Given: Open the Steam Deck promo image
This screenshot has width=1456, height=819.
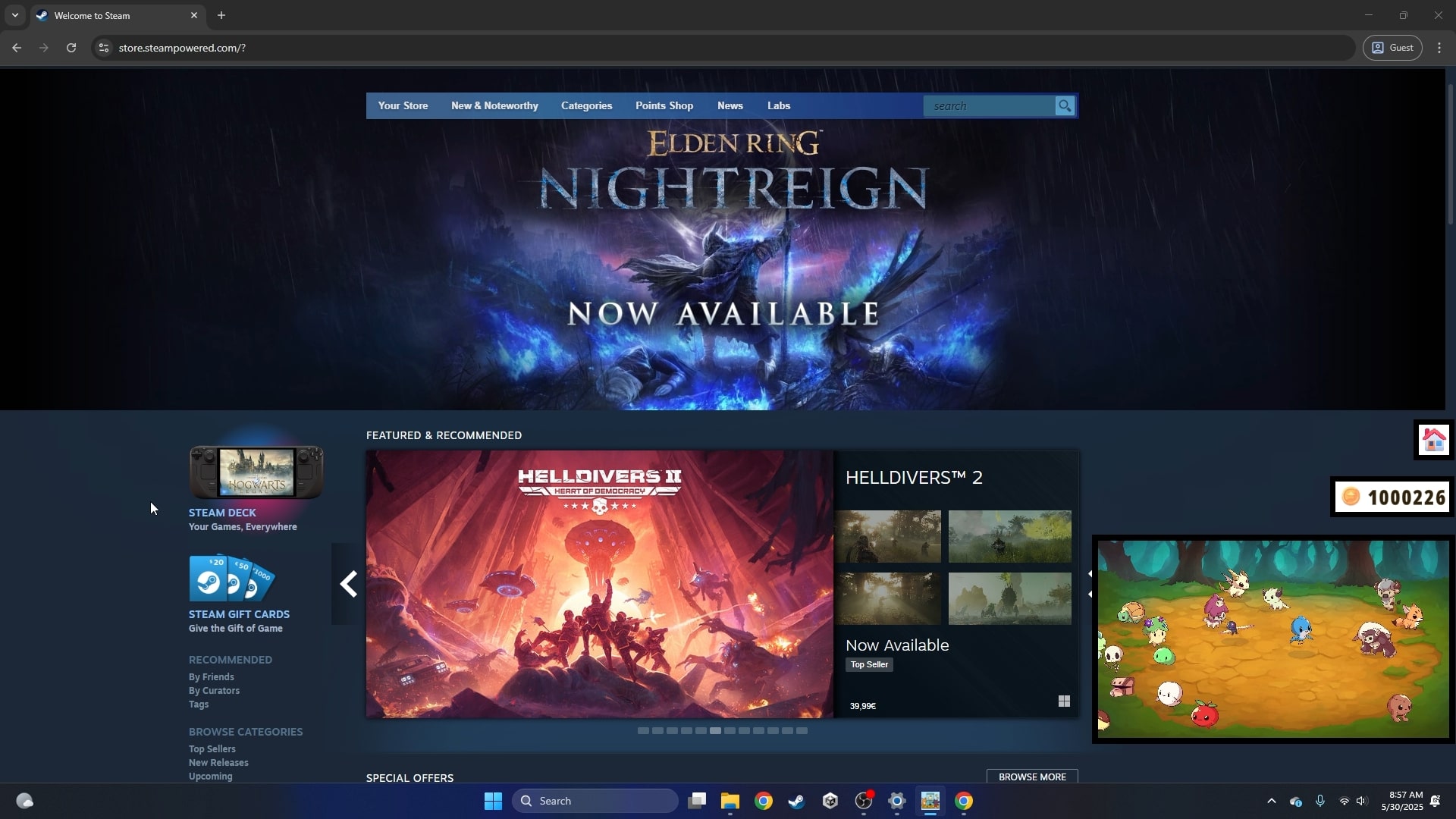Looking at the screenshot, I should [x=256, y=472].
